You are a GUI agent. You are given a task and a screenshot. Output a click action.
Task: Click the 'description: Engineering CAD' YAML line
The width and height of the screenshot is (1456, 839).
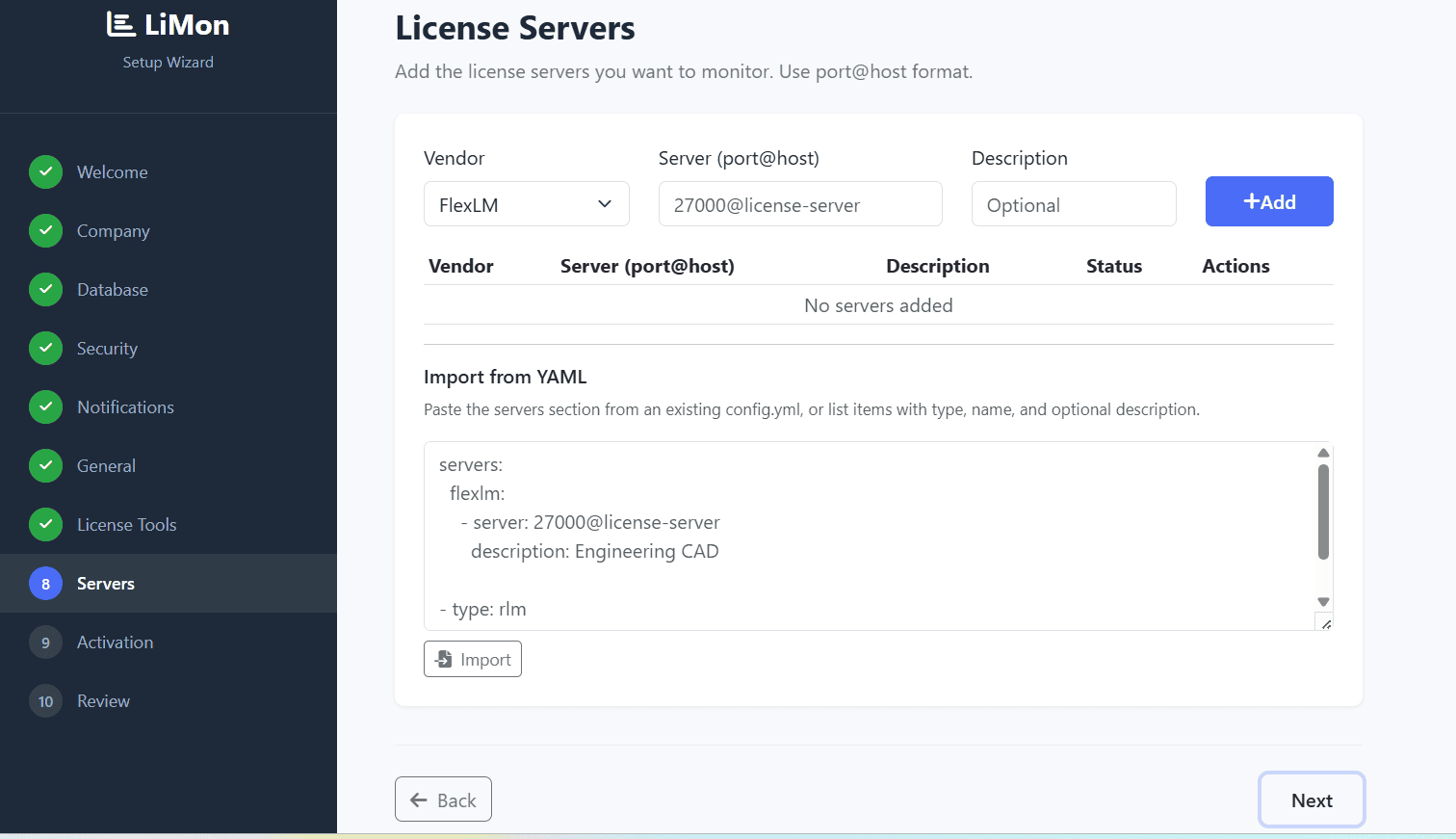click(x=595, y=551)
